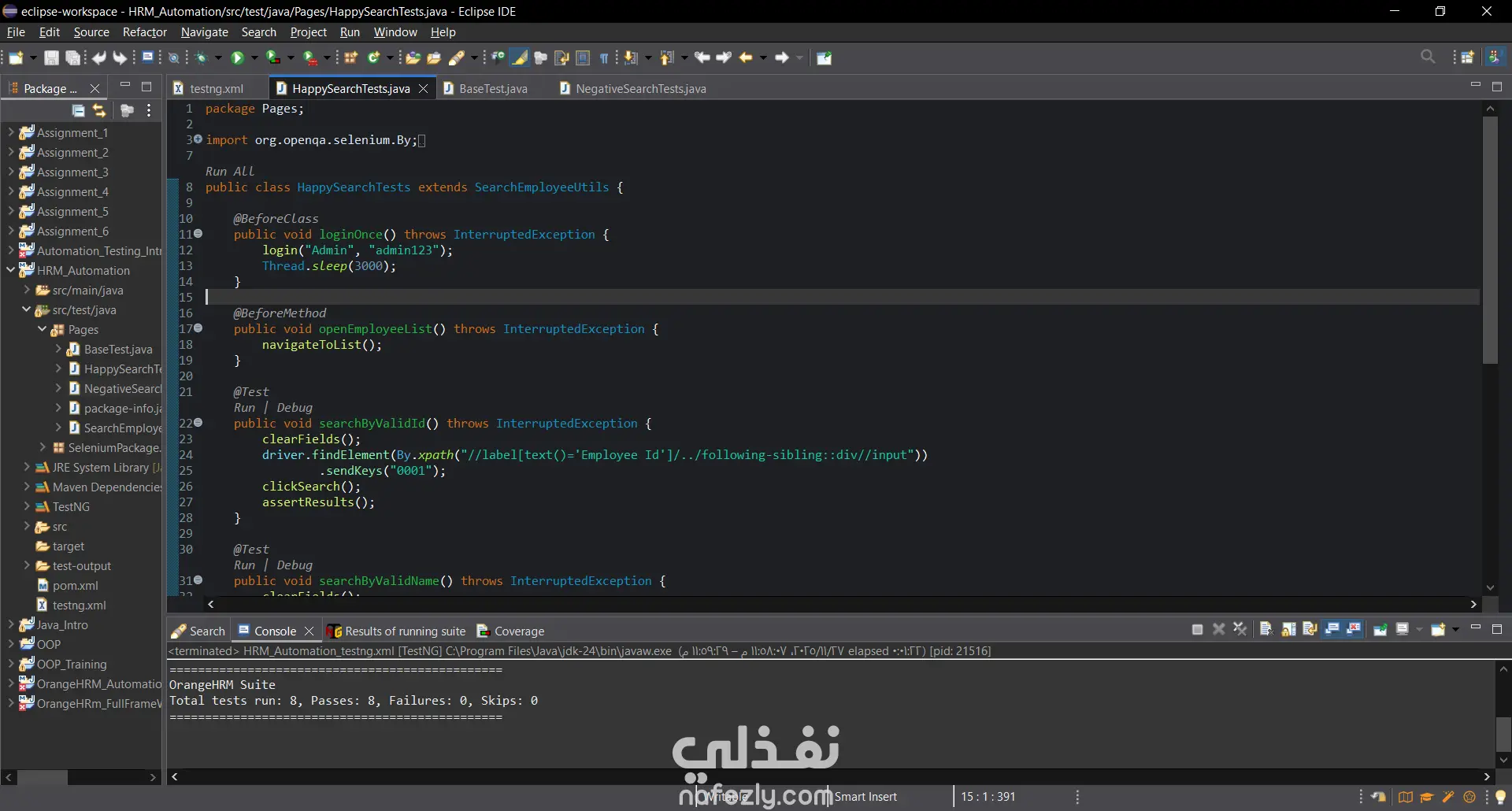Click the Save icon in the toolbar
Screen dimensions: 1512x811
click(x=51, y=57)
